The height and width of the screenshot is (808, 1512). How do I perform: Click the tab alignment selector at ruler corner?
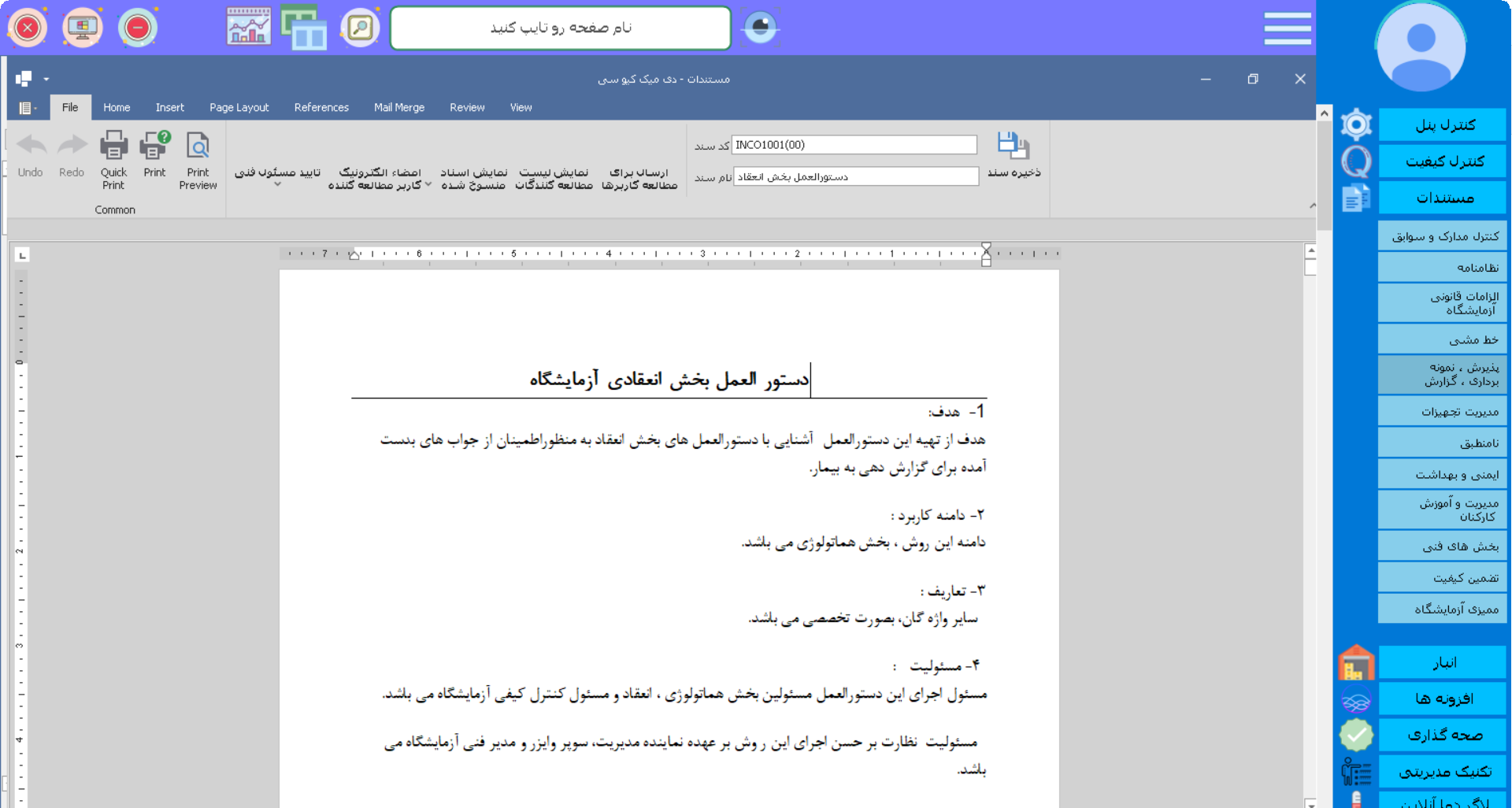coord(22,255)
